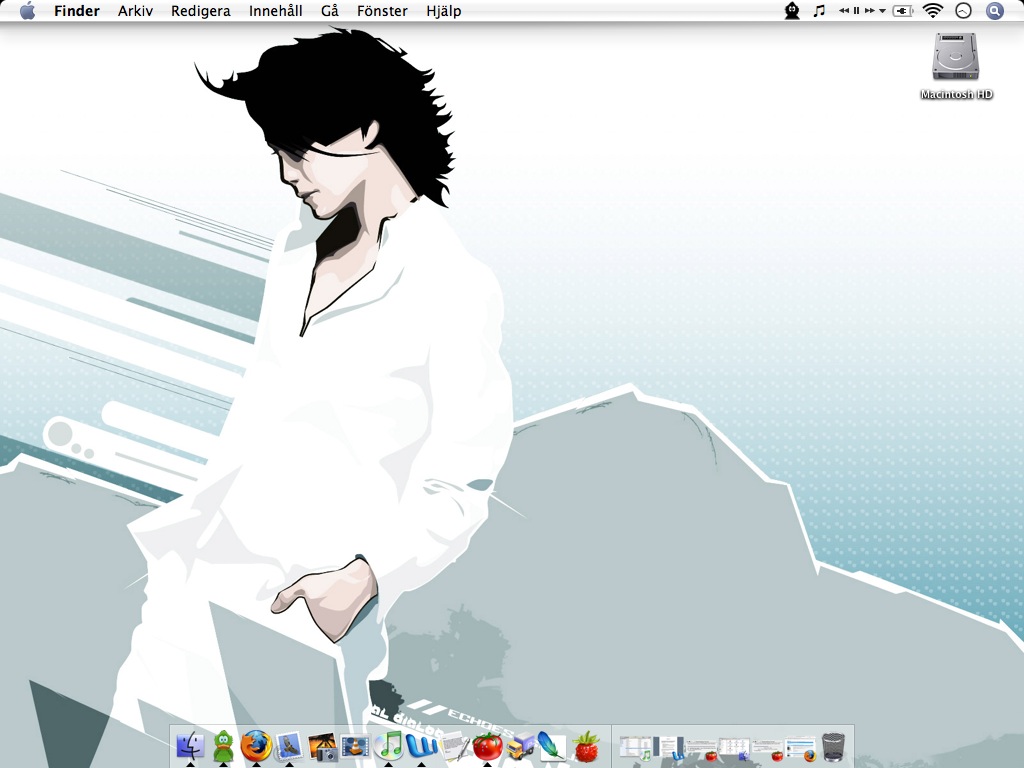
Task: Launch VLC cone icon in Dock
Action: [x=355, y=746]
